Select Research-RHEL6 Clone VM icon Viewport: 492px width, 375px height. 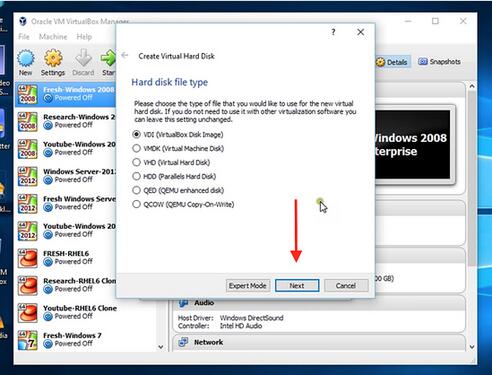(x=28, y=286)
